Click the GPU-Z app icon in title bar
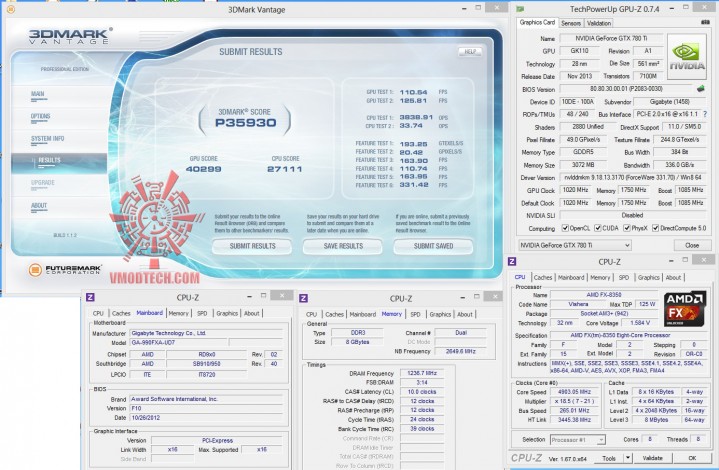The height and width of the screenshot is (470, 719). pyautogui.click(x=520, y=9)
